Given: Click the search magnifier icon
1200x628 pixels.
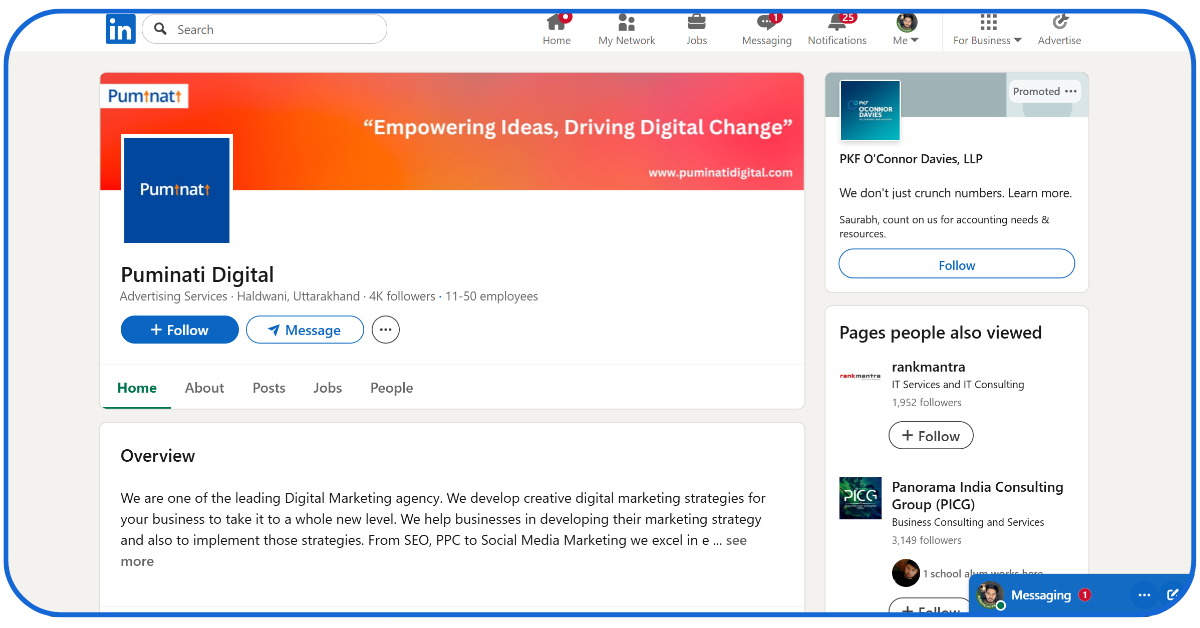Looking at the screenshot, I should coord(161,30).
